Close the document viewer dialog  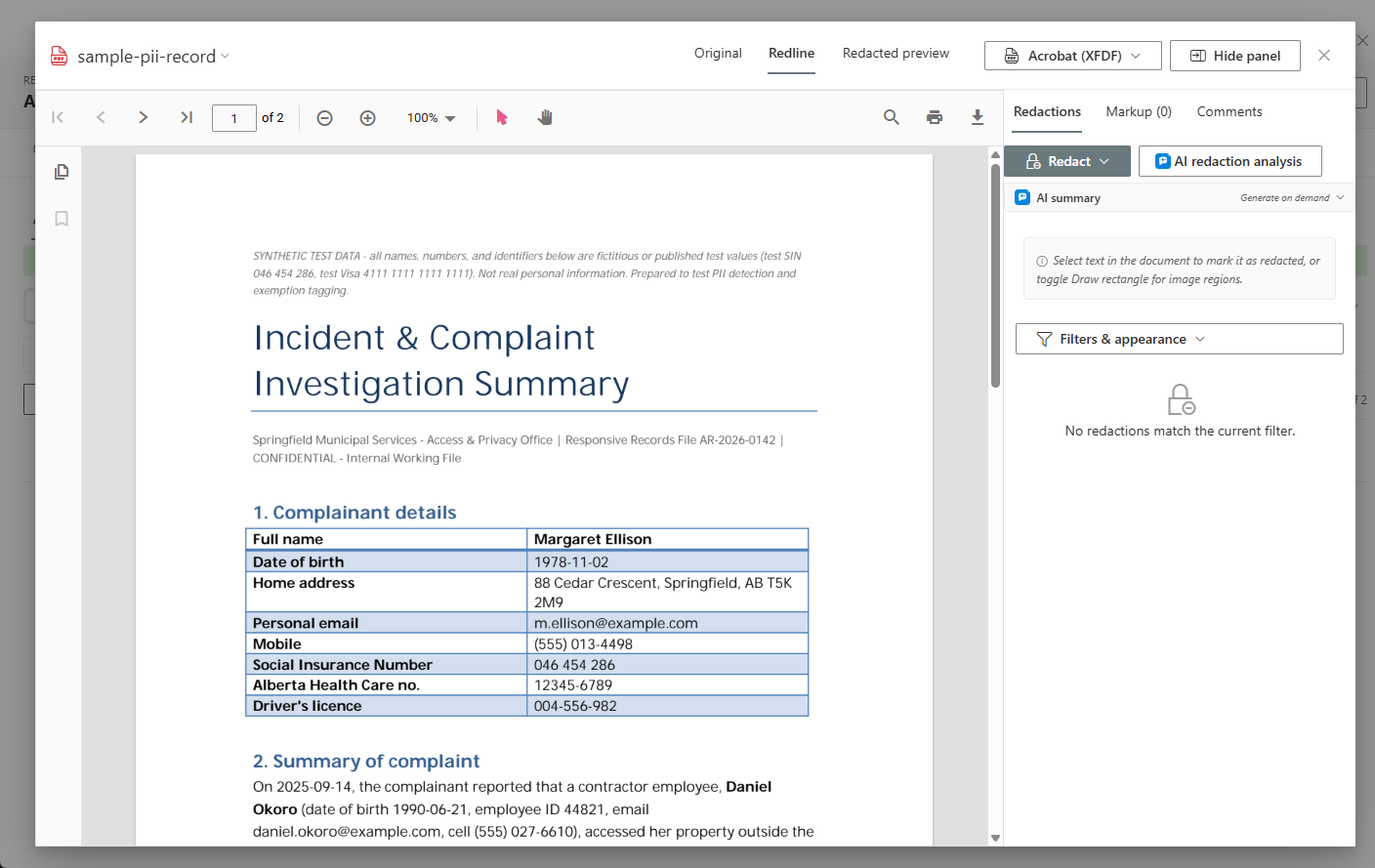[1324, 56]
